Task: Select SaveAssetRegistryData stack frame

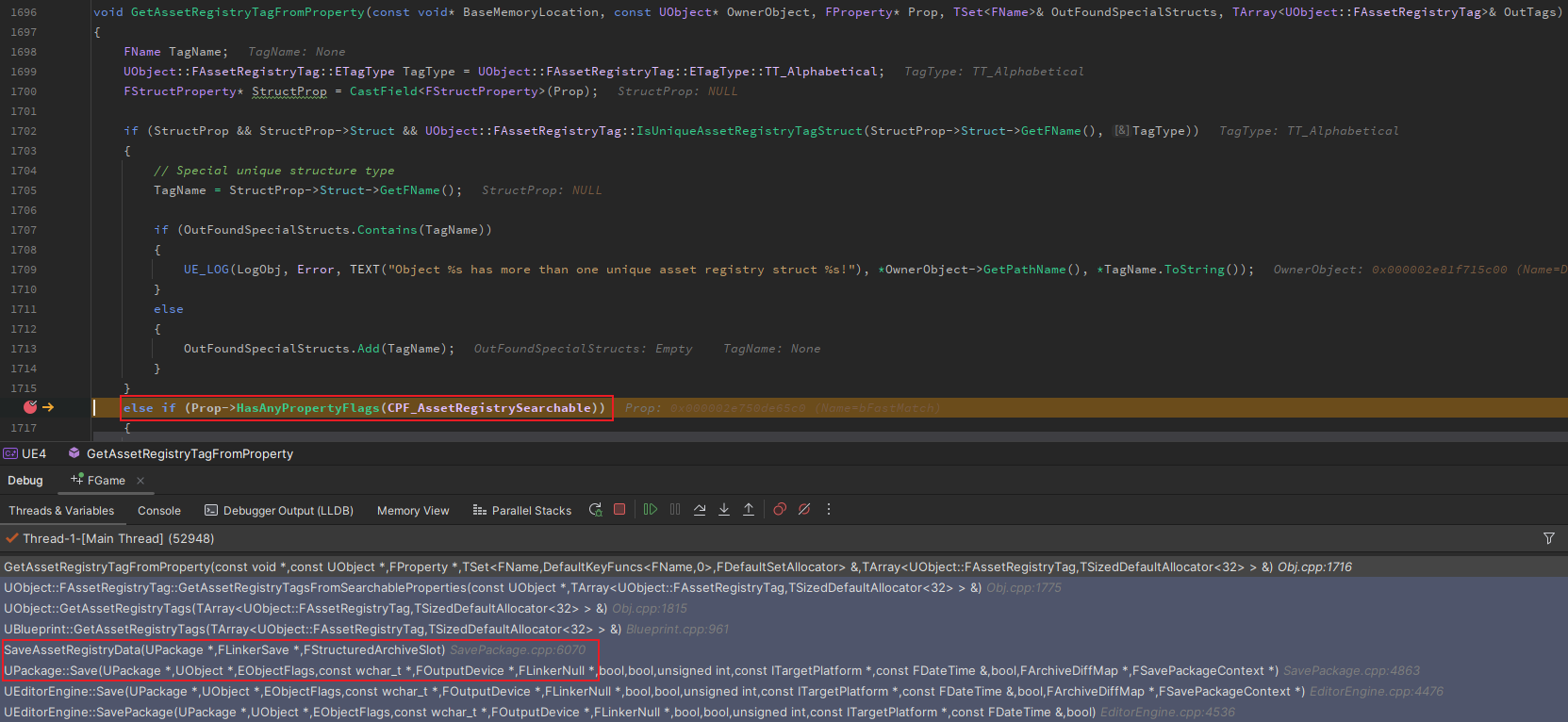Action: 223,650
